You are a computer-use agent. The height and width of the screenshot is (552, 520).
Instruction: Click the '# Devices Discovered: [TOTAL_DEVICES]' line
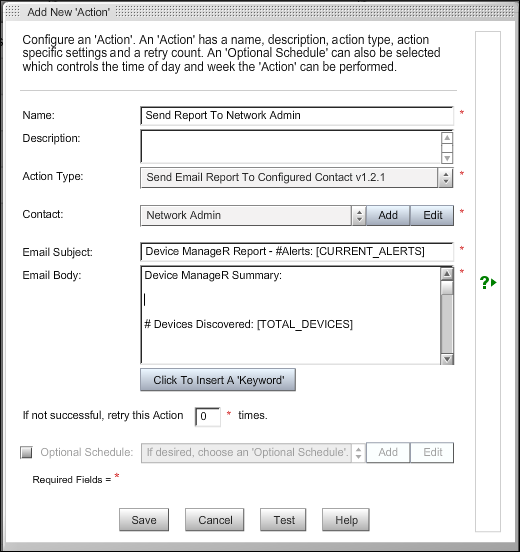point(249,324)
